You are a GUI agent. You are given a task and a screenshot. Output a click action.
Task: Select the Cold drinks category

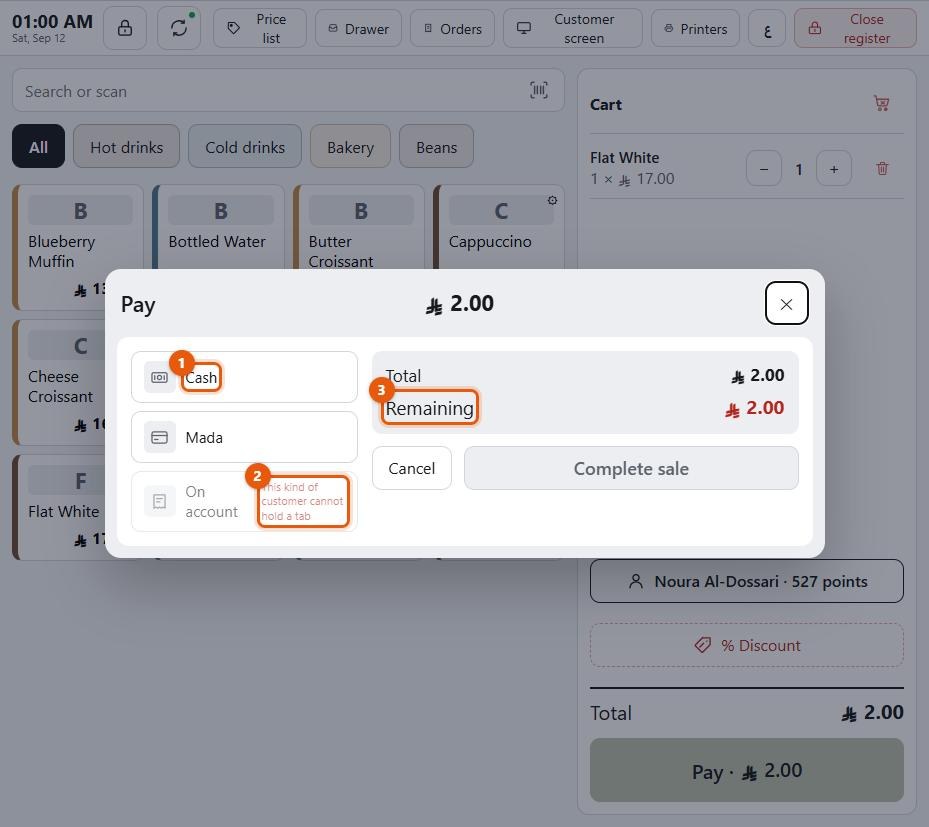[x=245, y=146]
